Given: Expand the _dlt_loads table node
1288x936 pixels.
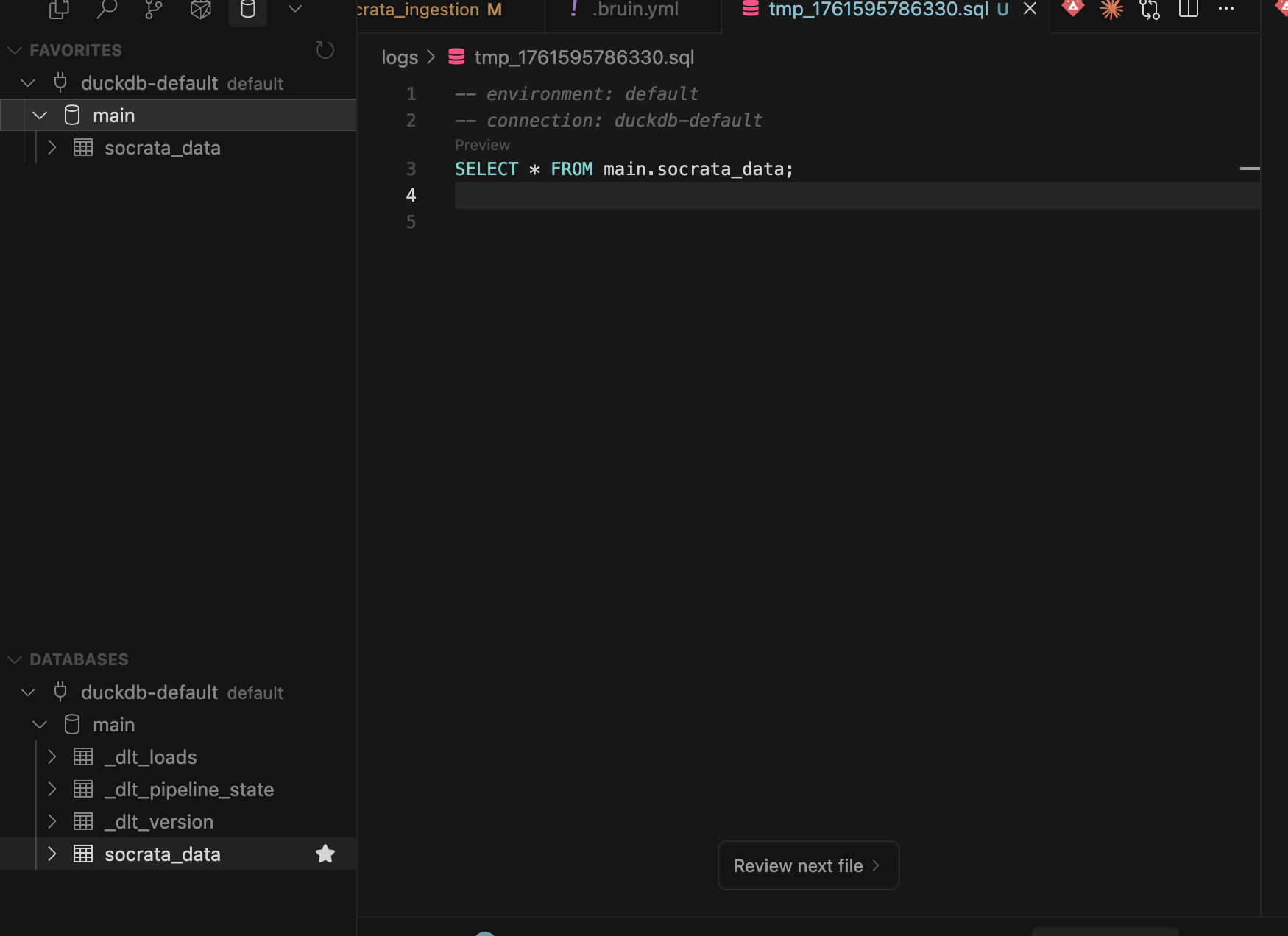Looking at the screenshot, I should (x=52, y=756).
